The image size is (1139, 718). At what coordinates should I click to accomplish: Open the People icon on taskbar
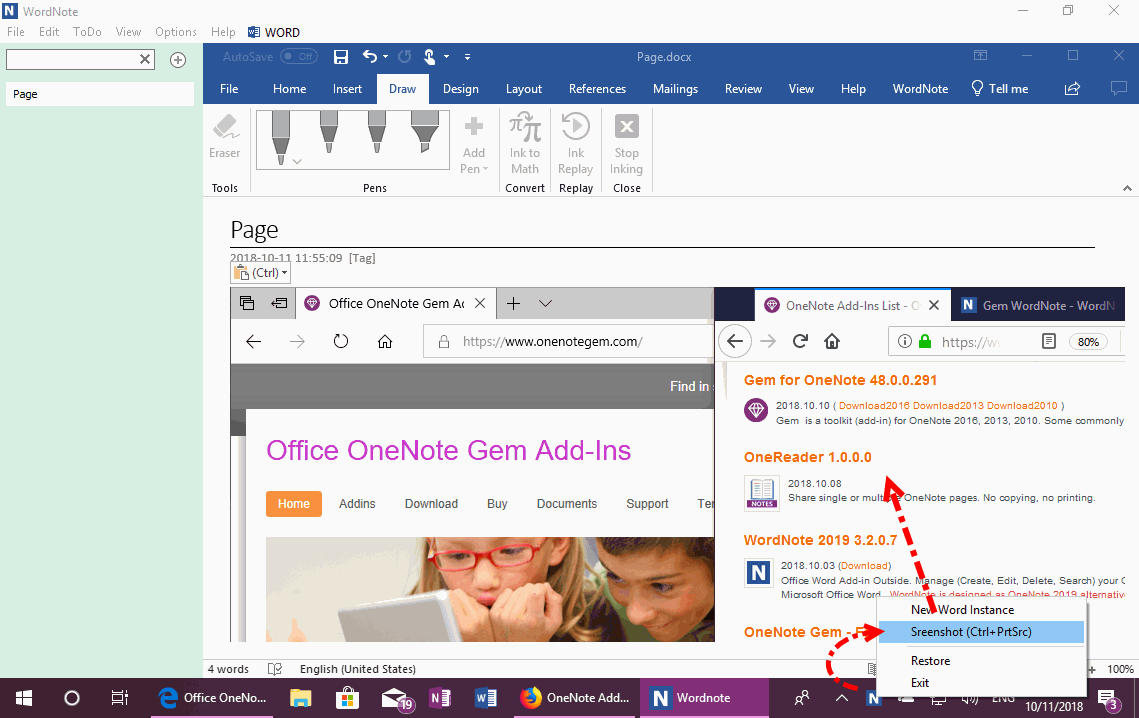pos(802,698)
